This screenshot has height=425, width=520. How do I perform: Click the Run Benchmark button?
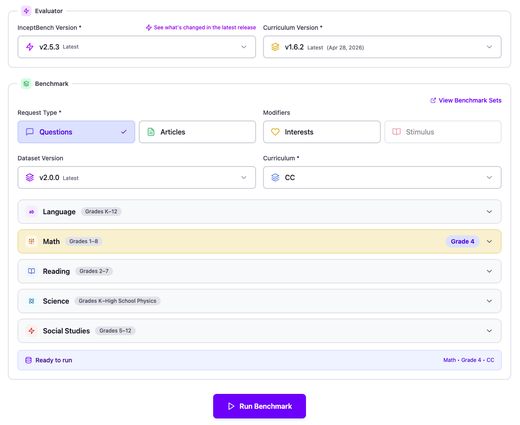(x=260, y=406)
